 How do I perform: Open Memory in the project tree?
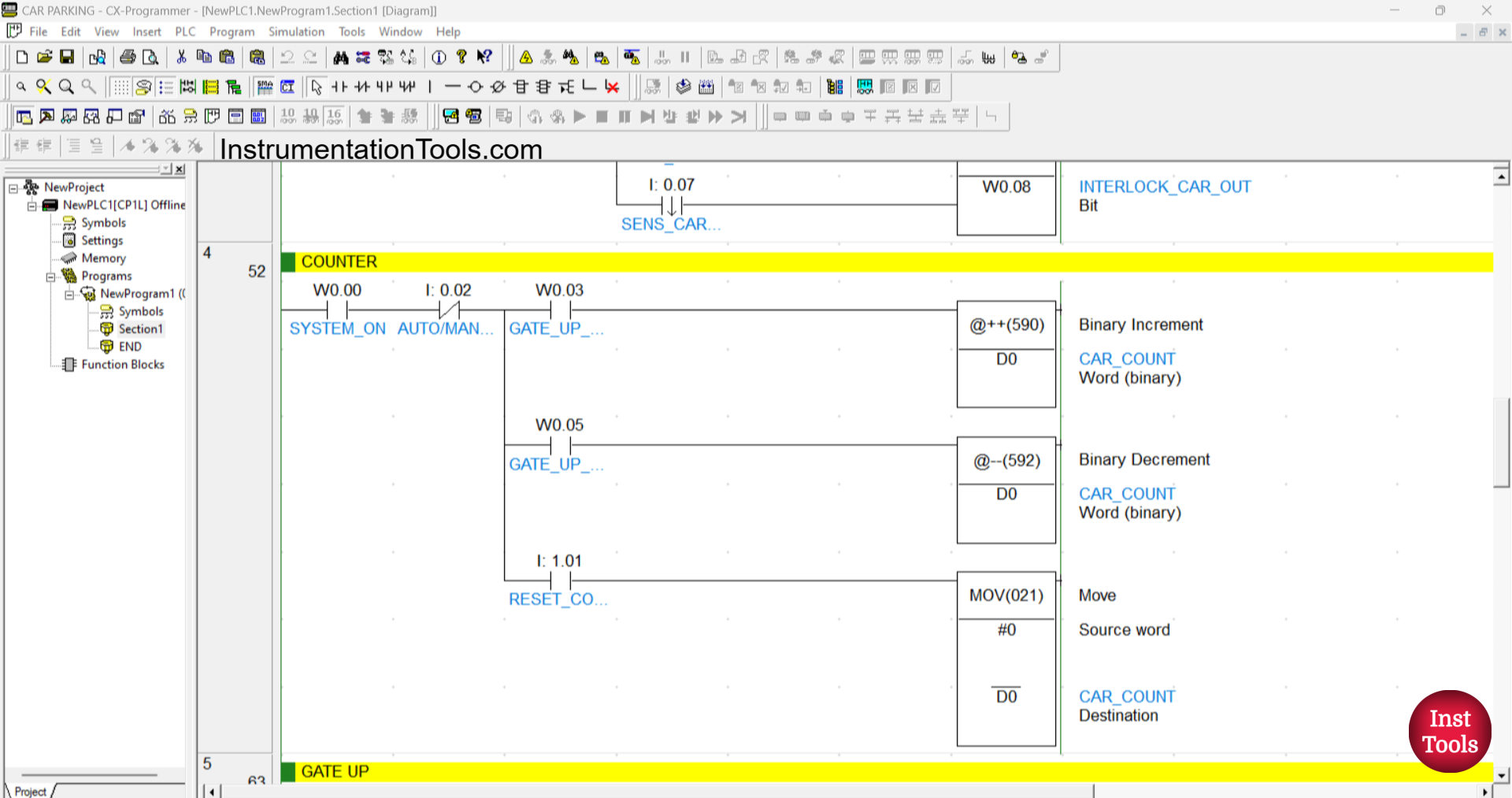[x=103, y=258]
